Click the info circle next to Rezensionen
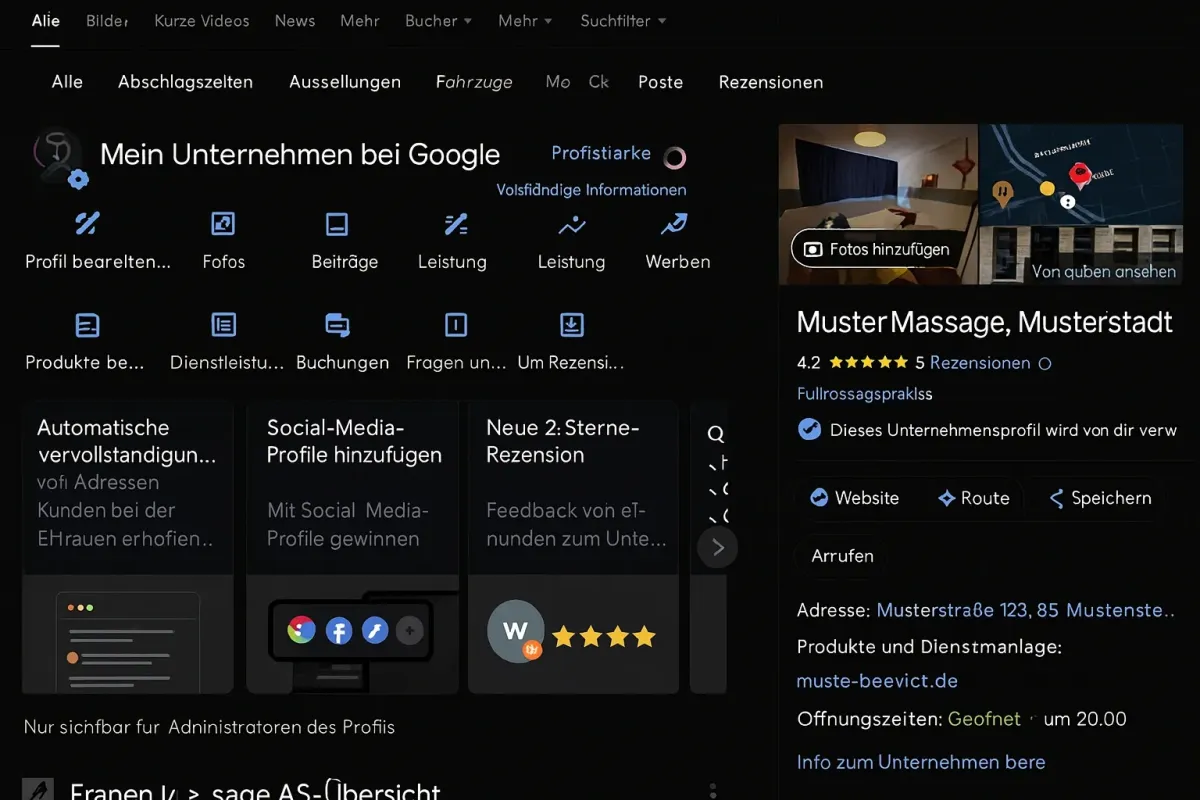The image size is (1200, 800). click(1045, 364)
